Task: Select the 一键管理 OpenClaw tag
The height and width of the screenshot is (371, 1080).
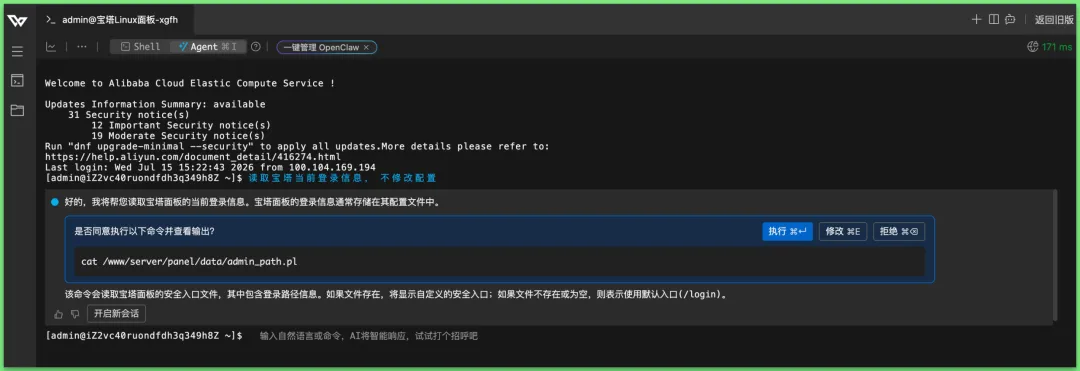Action: pyautogui.click(x=322, y=47)
